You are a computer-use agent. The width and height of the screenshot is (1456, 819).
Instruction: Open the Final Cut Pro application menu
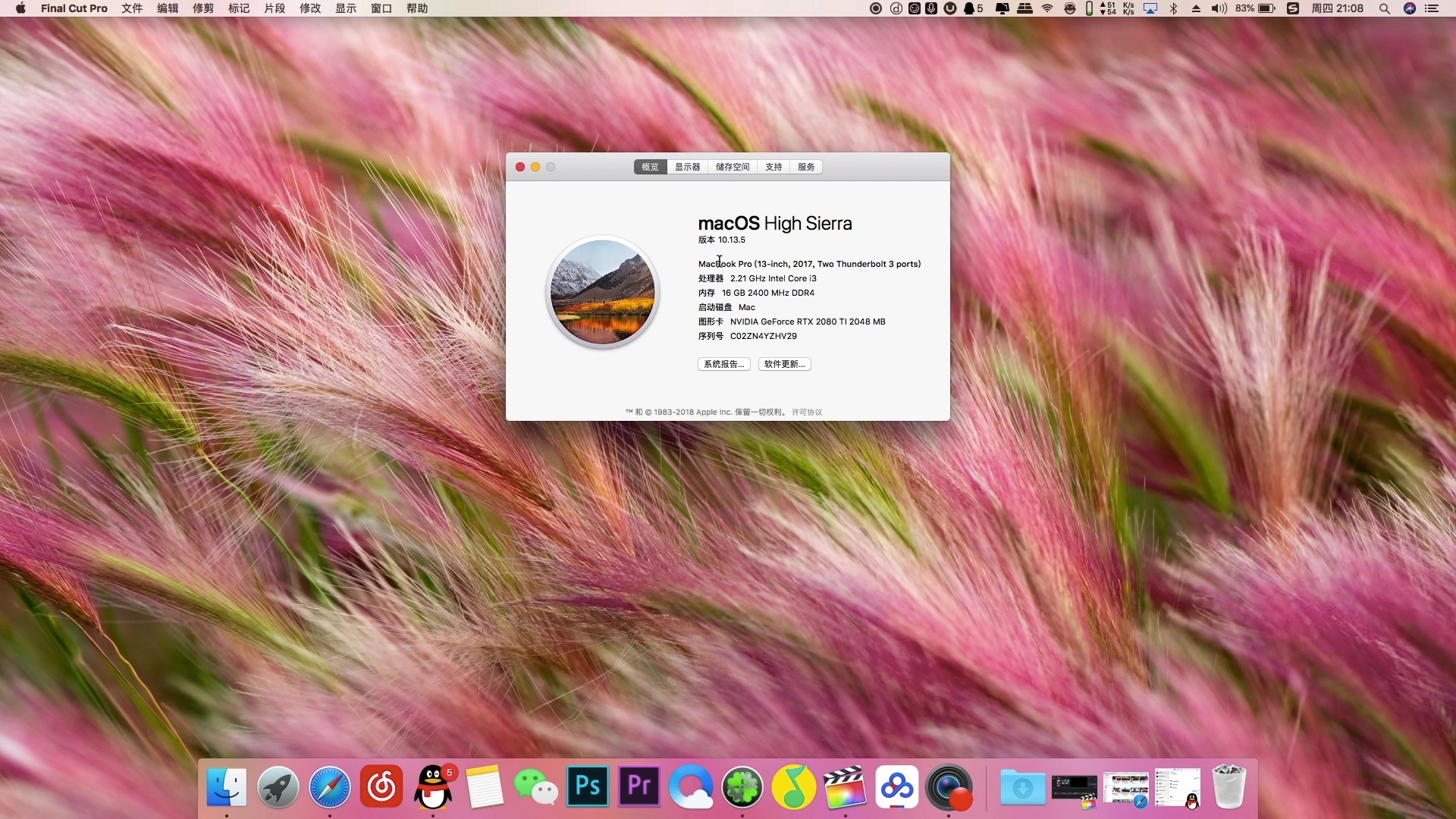point(74,8)
